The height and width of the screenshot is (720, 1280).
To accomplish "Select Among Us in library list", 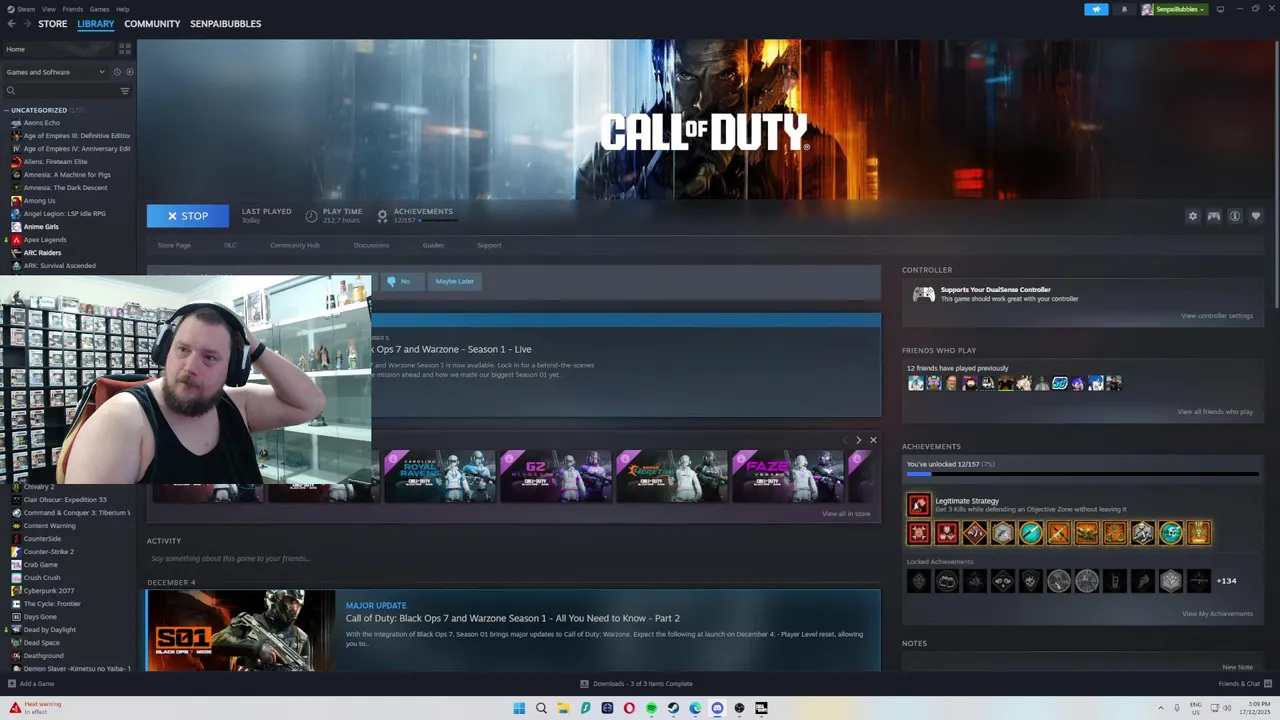I will (40, 201).
